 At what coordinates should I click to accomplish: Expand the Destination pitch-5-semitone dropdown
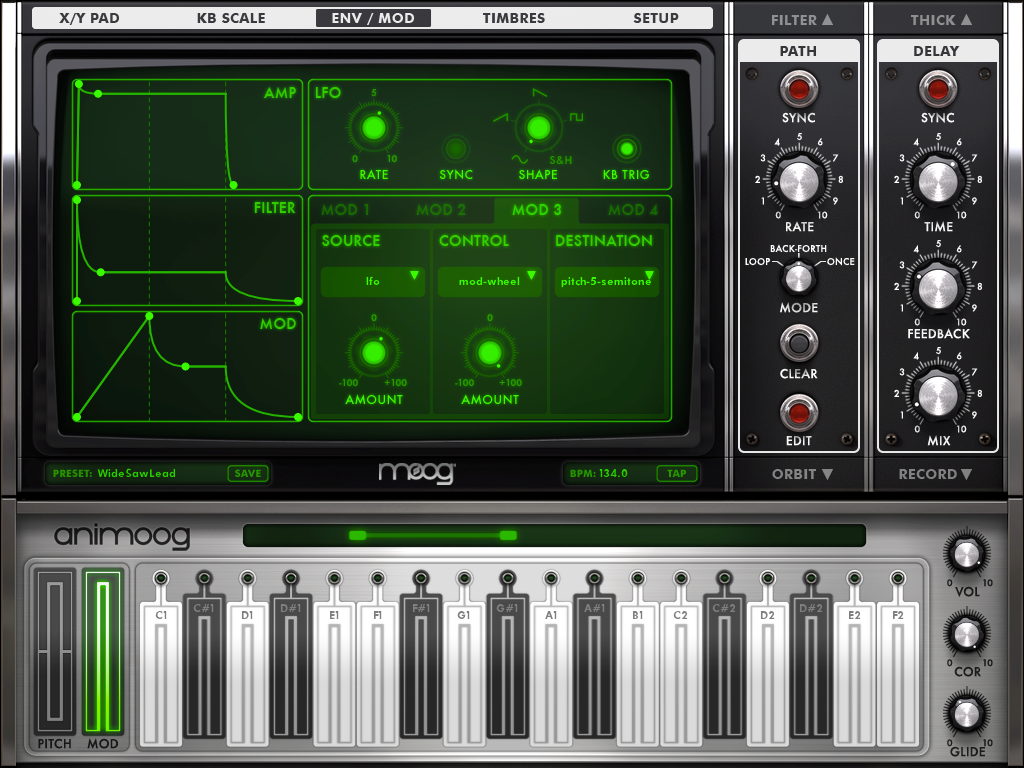point(607,282)
